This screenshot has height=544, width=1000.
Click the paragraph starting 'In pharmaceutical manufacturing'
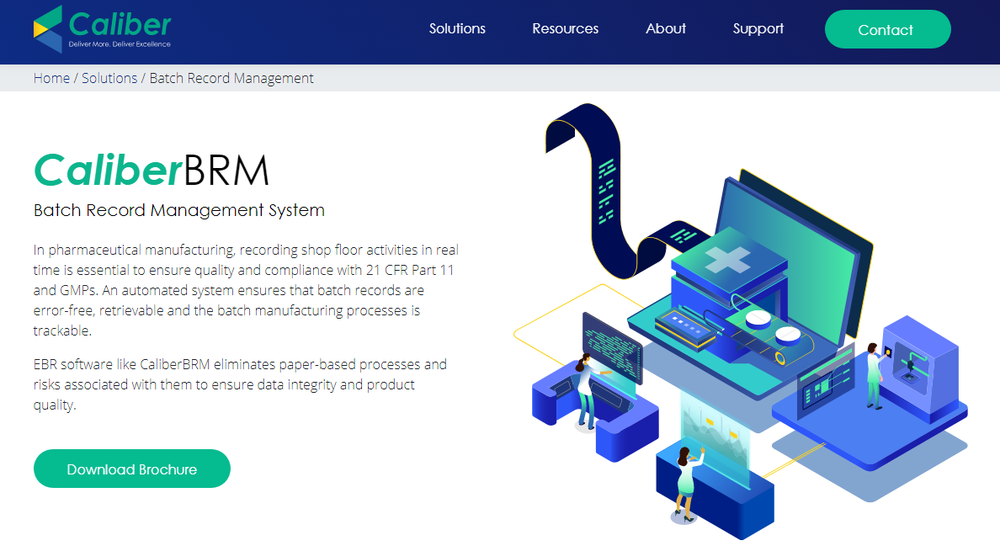click(x=246, y=290)
